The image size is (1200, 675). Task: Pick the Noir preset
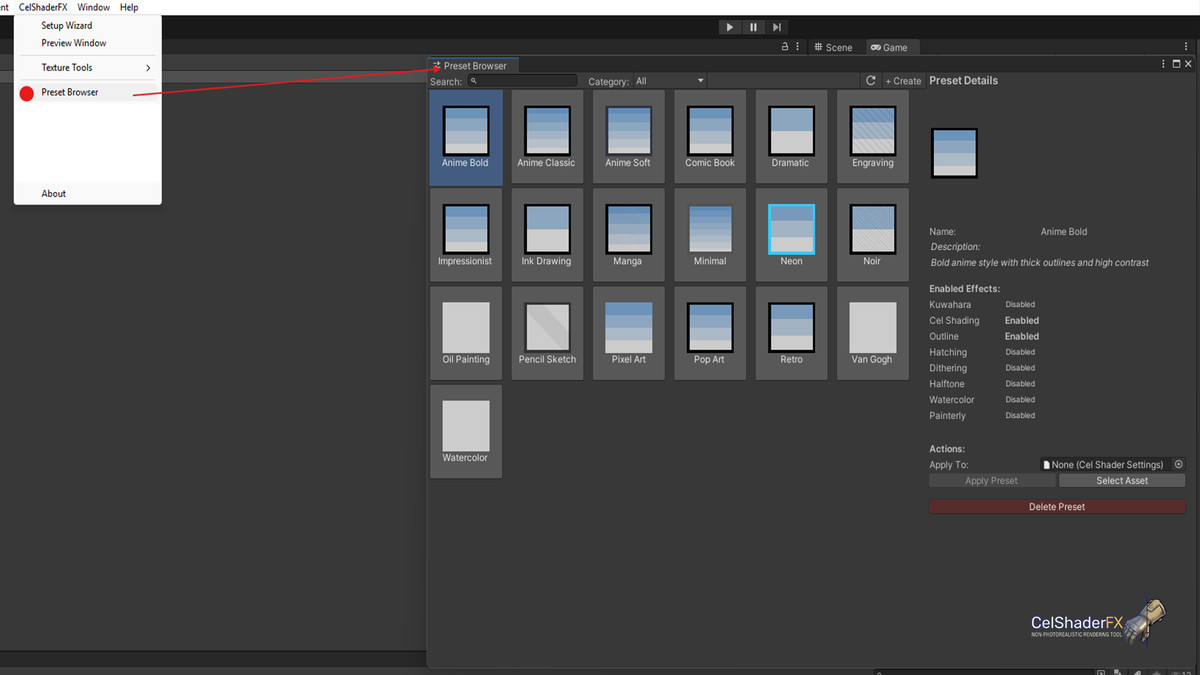pos(873,236)
